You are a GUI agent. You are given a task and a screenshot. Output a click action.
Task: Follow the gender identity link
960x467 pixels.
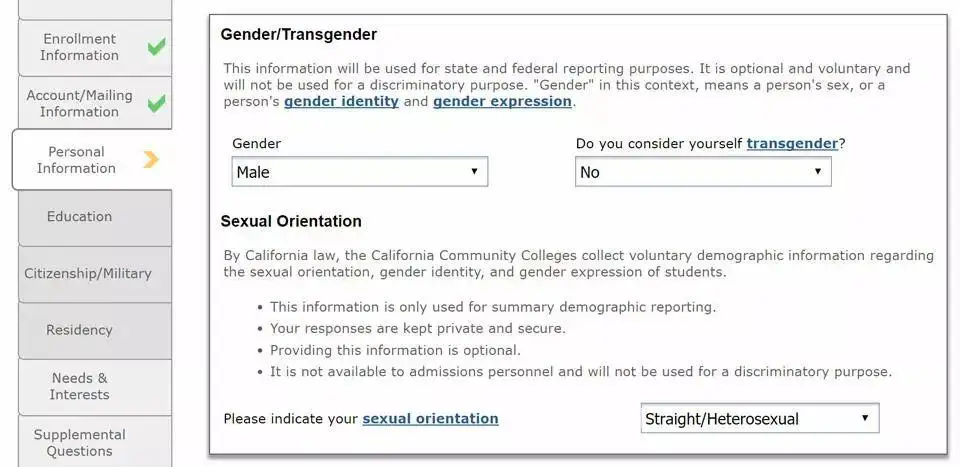point(341,101)
